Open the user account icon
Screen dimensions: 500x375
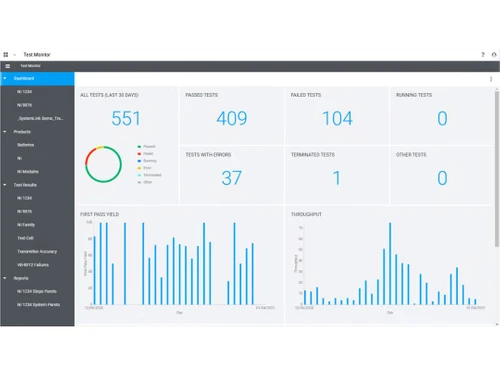pyautogui.click(x=494, y=55)
